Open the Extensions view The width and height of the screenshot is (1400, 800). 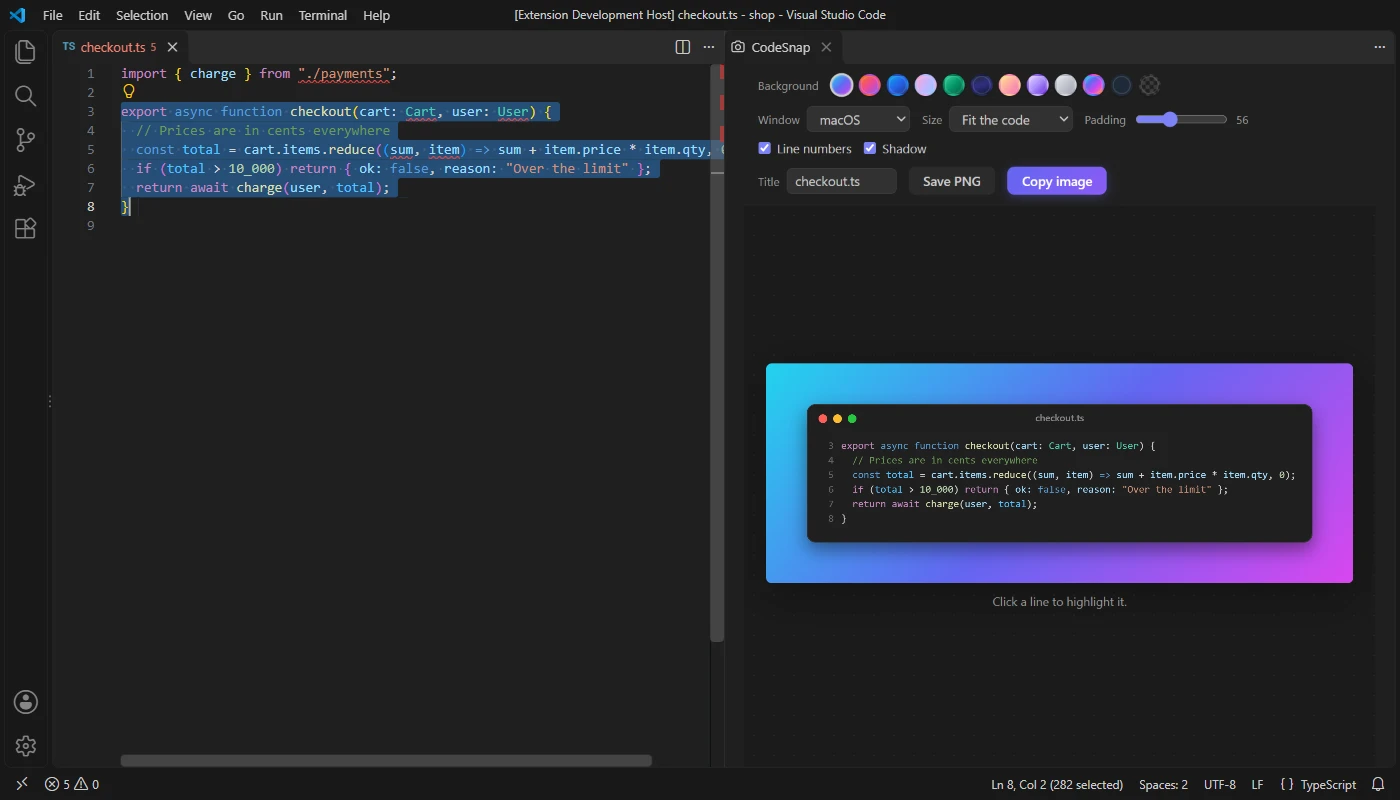pos(26,229)
